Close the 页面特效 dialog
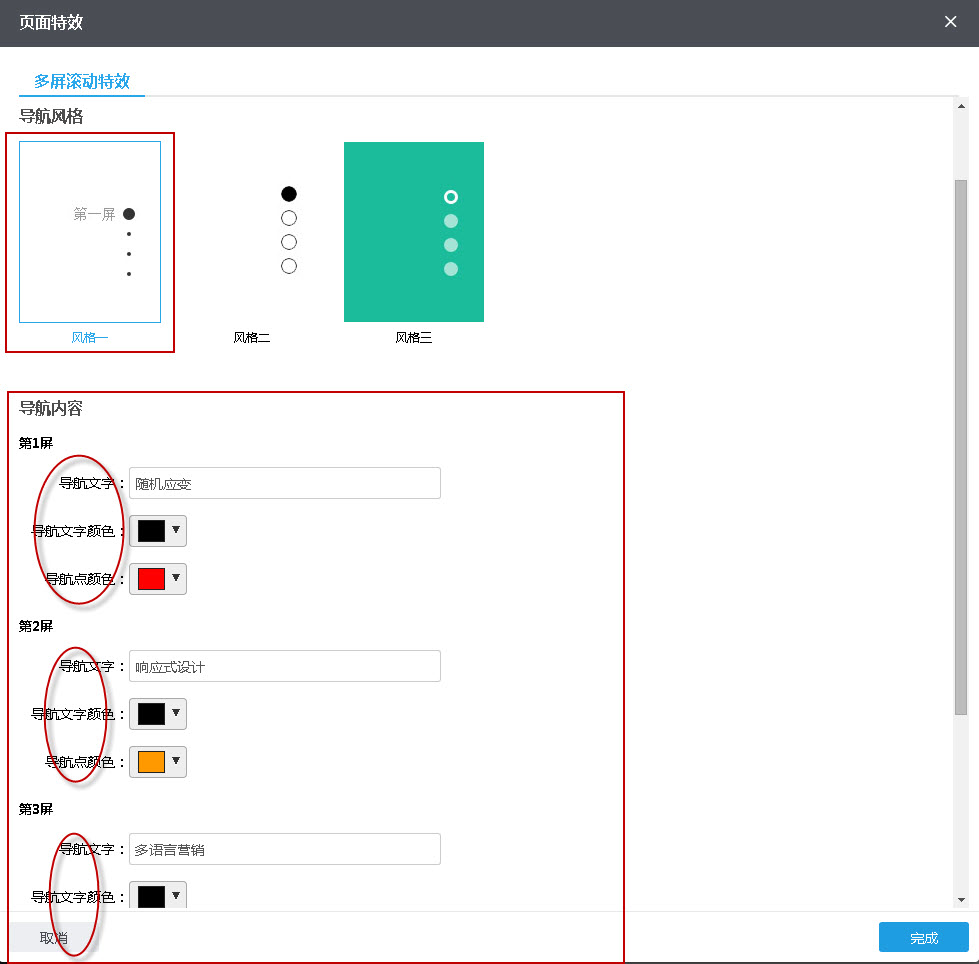 (950, 22)
